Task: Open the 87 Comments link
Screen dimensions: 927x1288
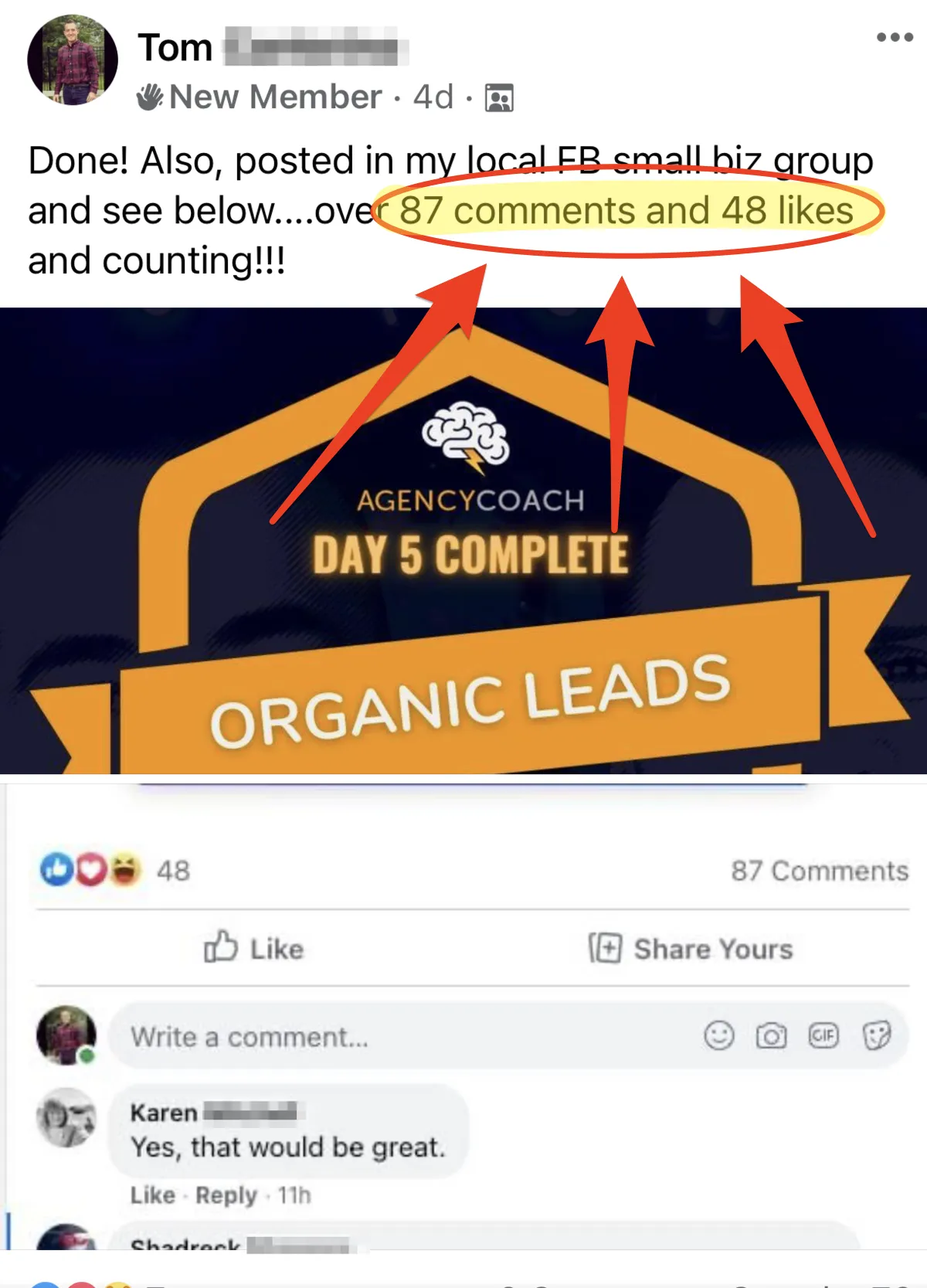Action: tap(820, 871)
